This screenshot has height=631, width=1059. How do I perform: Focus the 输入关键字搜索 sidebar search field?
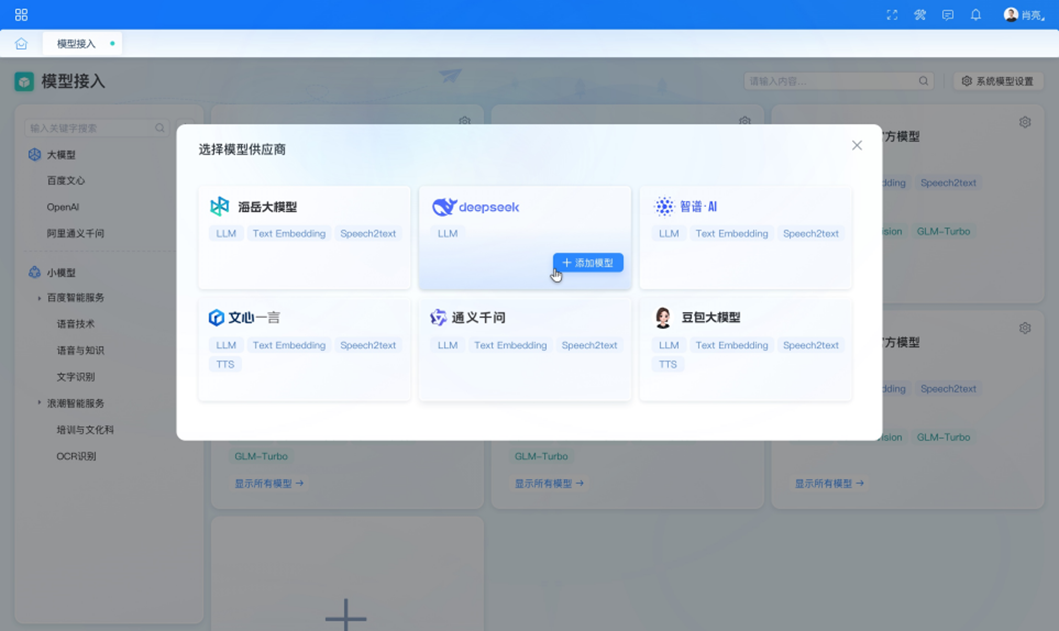click(x=95, y=128)
